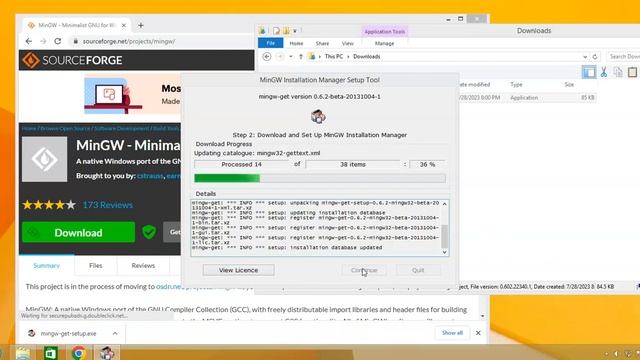Click the Details log scroll-down arrow
The image size is (640, 360).
(x=444, y=252)
